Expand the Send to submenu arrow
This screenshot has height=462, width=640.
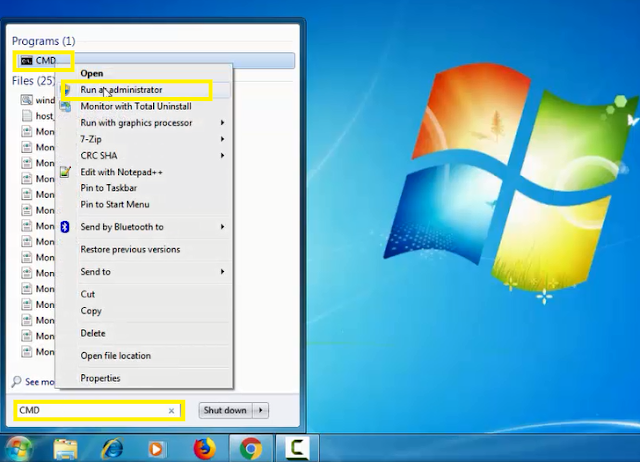[x=222, y=271]
